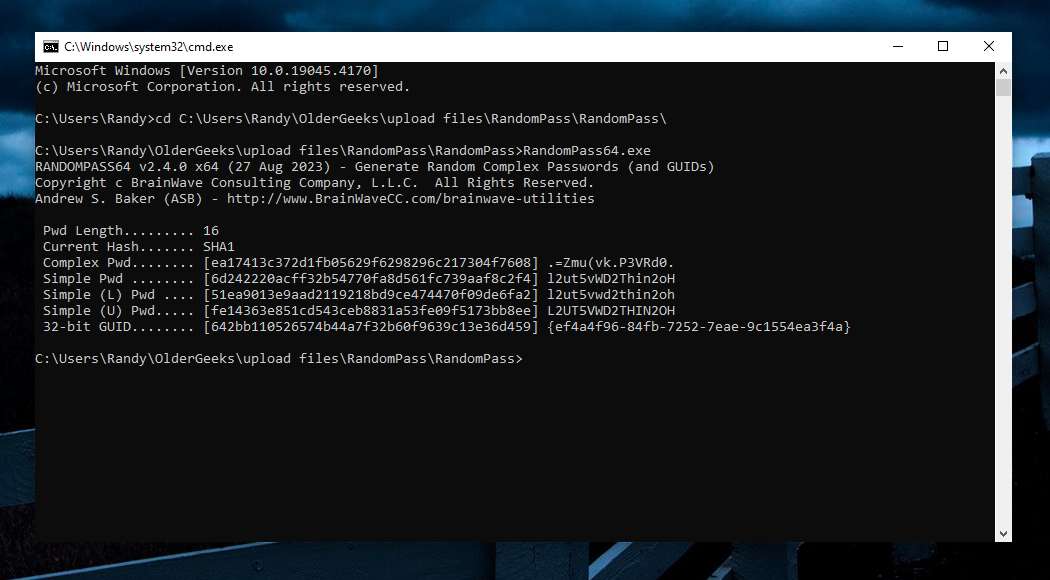Click the Pwd Length value 16
Image resolution: width=1050 pixels, height=580 pixels.
click(211, 230)
